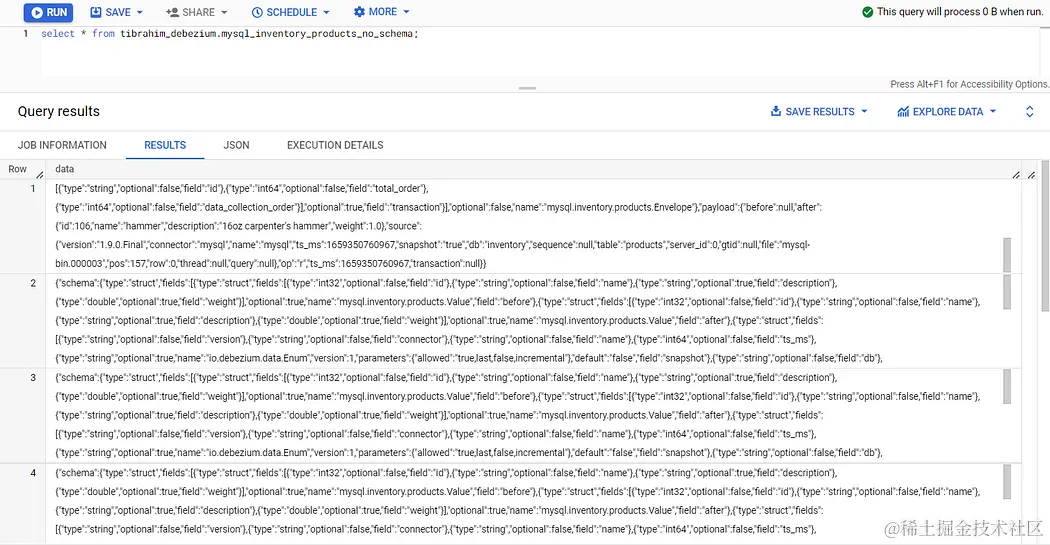Click the Query results heading
The image size is (1050, 545).
pyautogui.click(x=59, y=111)
